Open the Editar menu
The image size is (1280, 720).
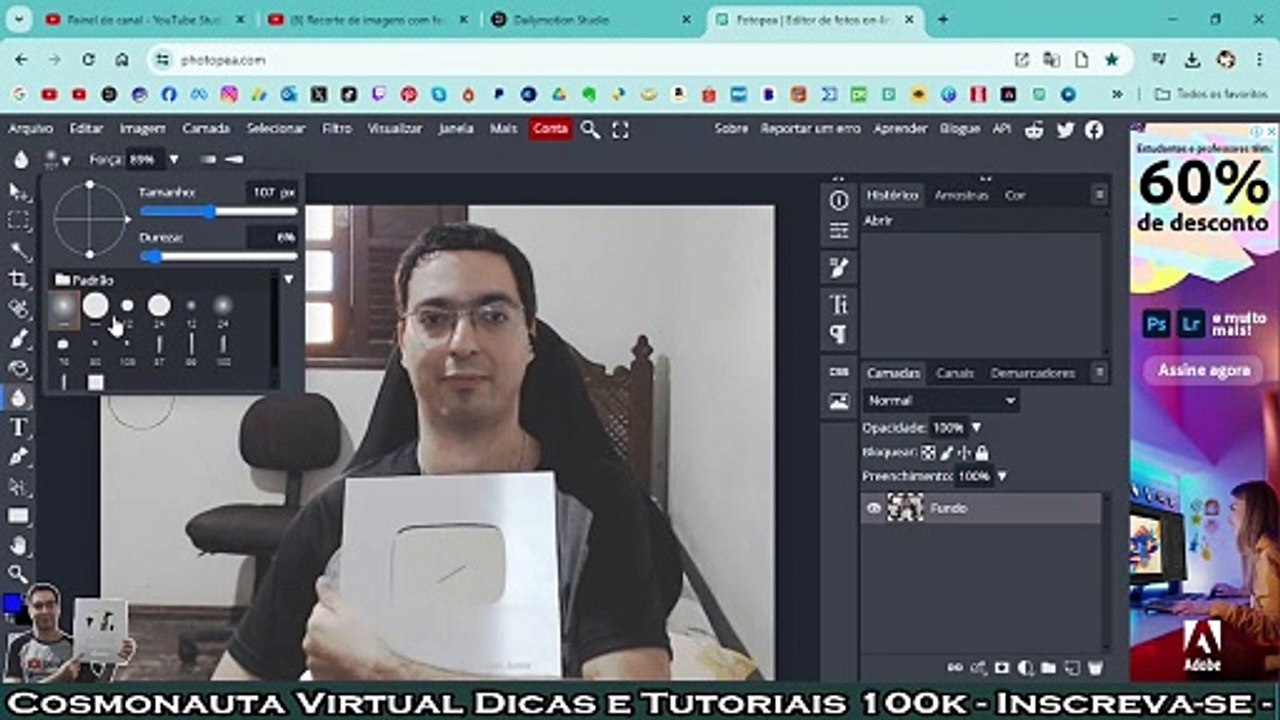click(86, 129)
